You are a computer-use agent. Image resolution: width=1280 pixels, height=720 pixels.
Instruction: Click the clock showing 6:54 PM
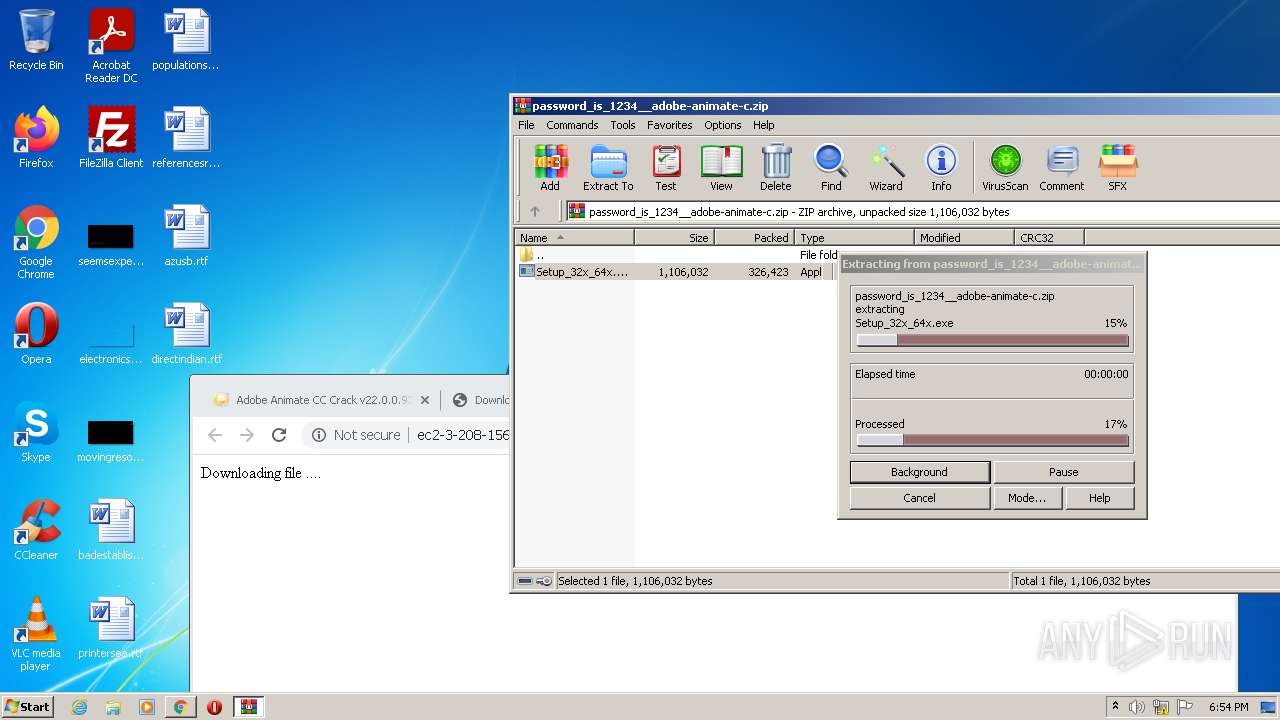[1229, 707]
